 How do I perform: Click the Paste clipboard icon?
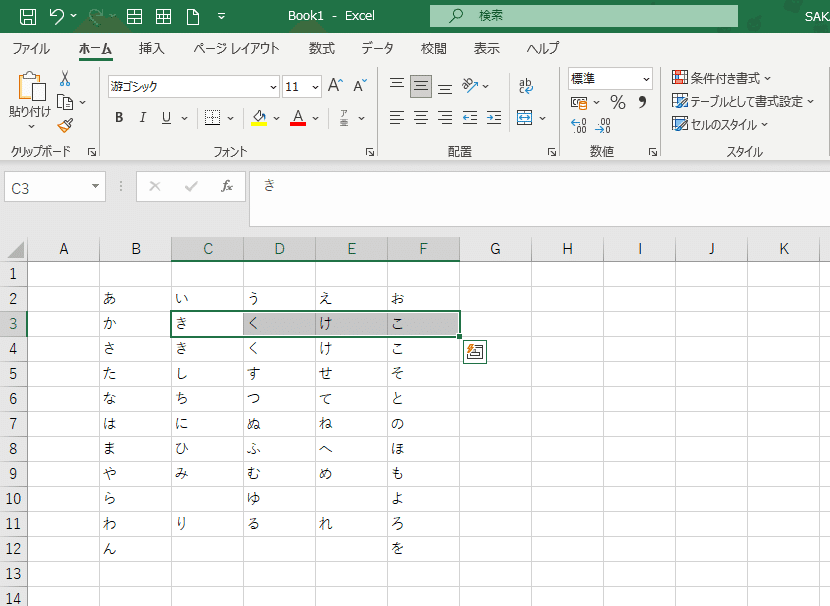[31, 86]
